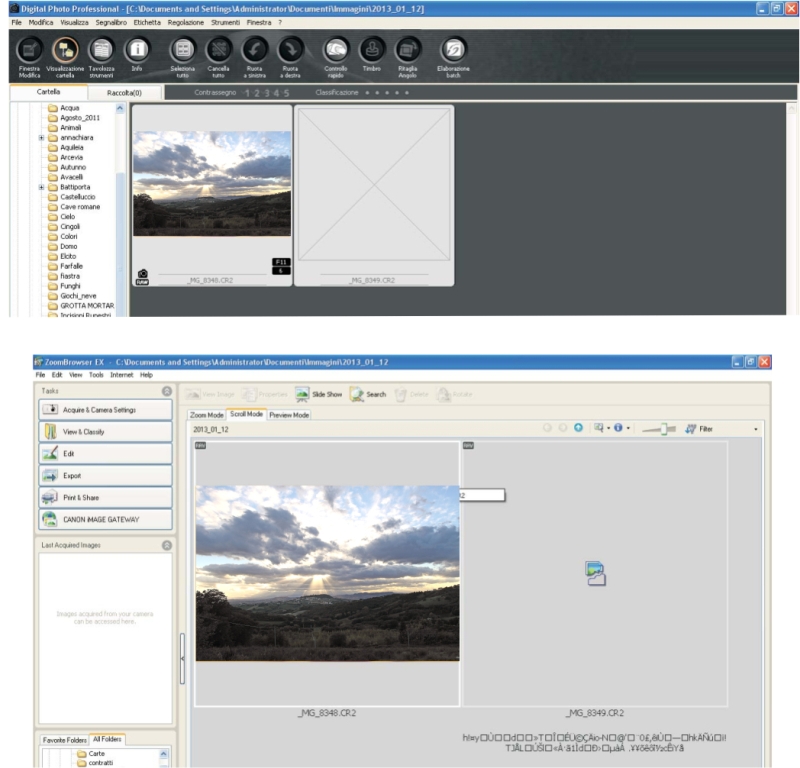This screenshot has width=800, height=768.
Task: Select the Agosto_2011 folder
Action: pyautogui.click(x=80, y=118)
